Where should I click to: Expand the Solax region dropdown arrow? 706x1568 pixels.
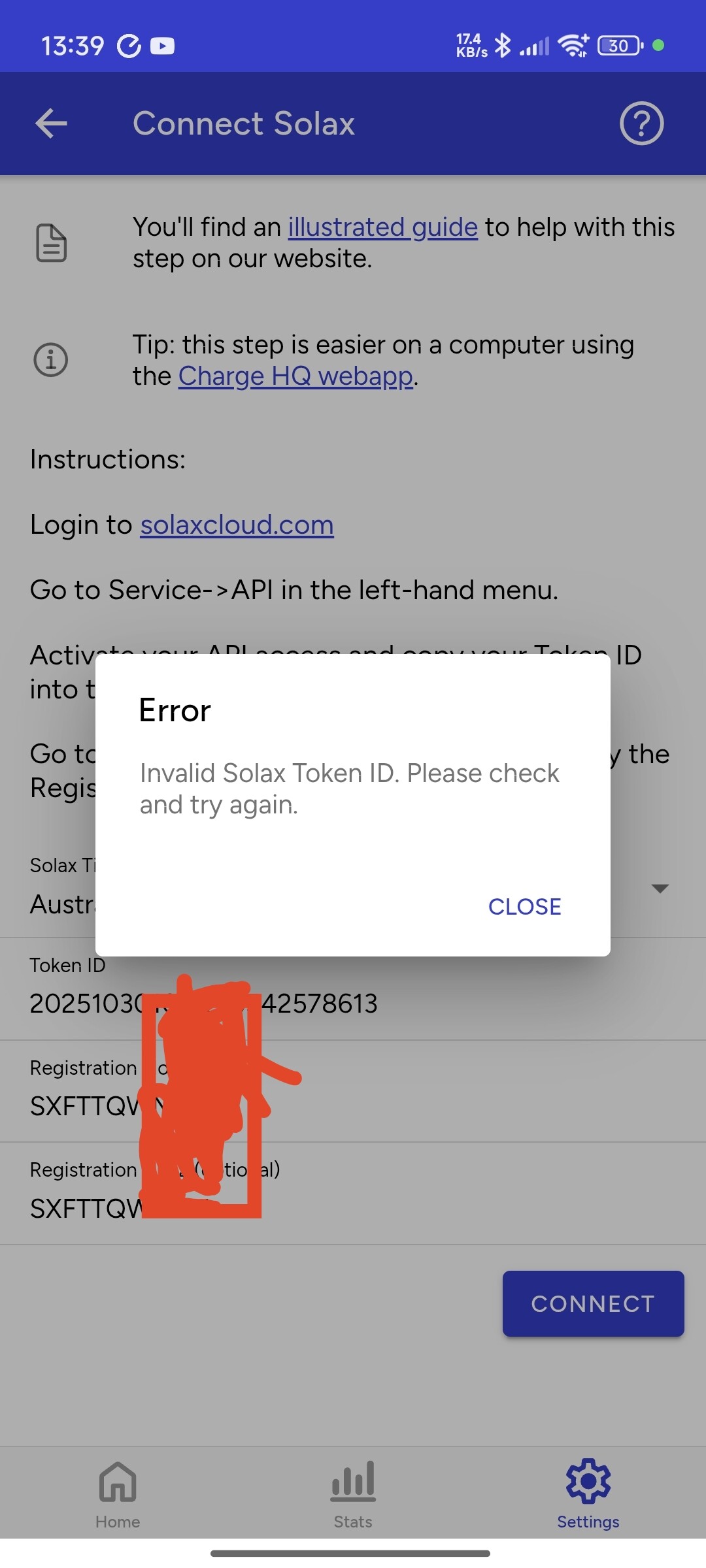click(x=660, y=889)
